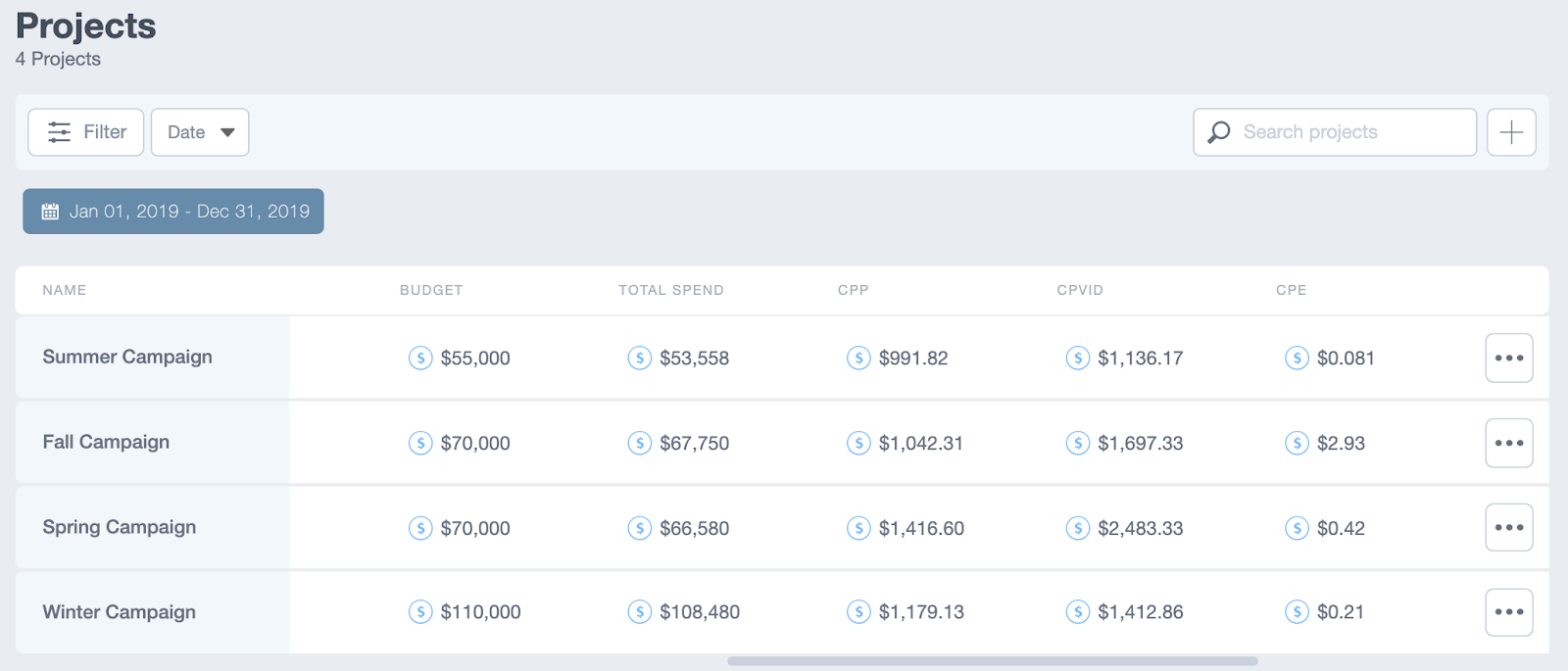Viewport: 1568px width, 671px height.
Task: Sort by the CPE column header
Action: click(1291, 290)
